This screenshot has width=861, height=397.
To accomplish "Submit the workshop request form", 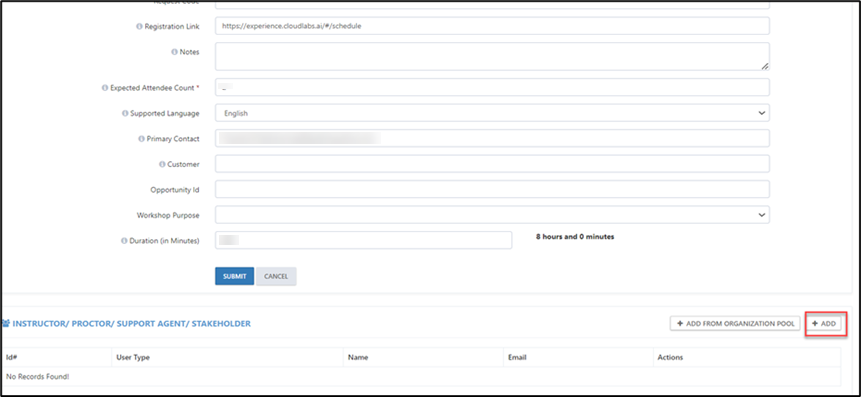I will (234, 276).
